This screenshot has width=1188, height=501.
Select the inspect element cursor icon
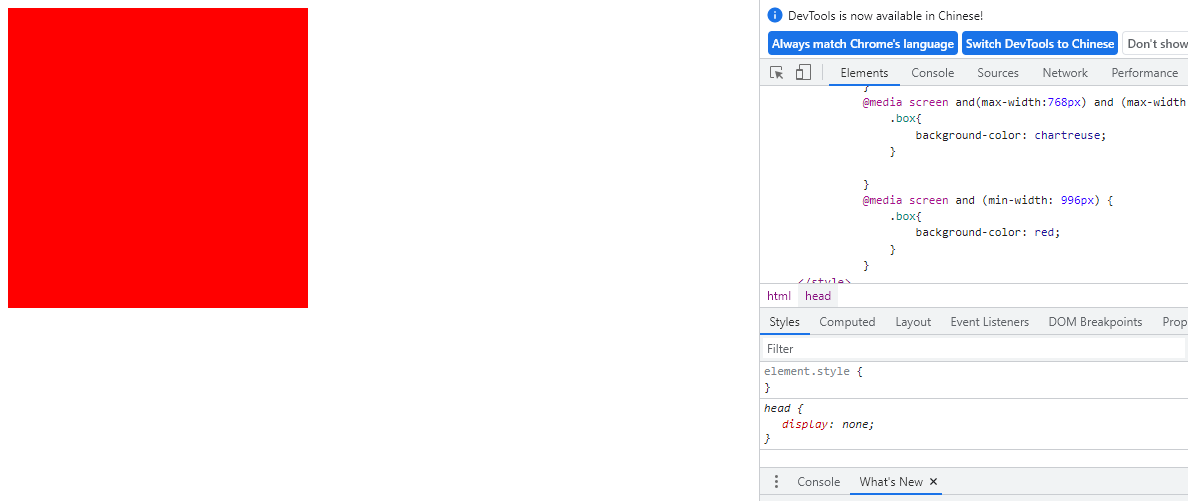pos(777,73)
